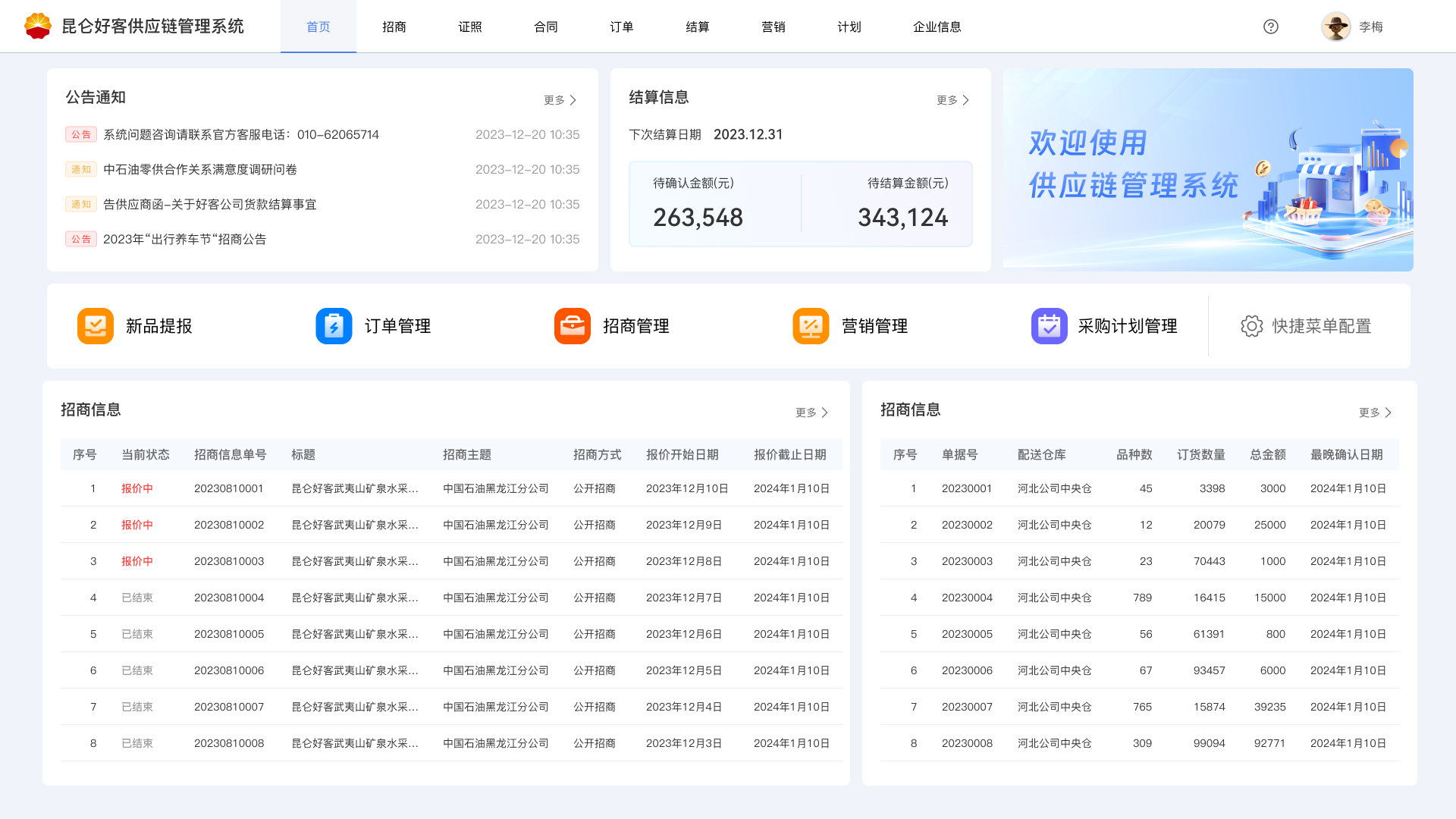The height and width of the screenshot is (819, 1456).
Task: Click the 配送仓库 column header
Action: pos(1042,454)
